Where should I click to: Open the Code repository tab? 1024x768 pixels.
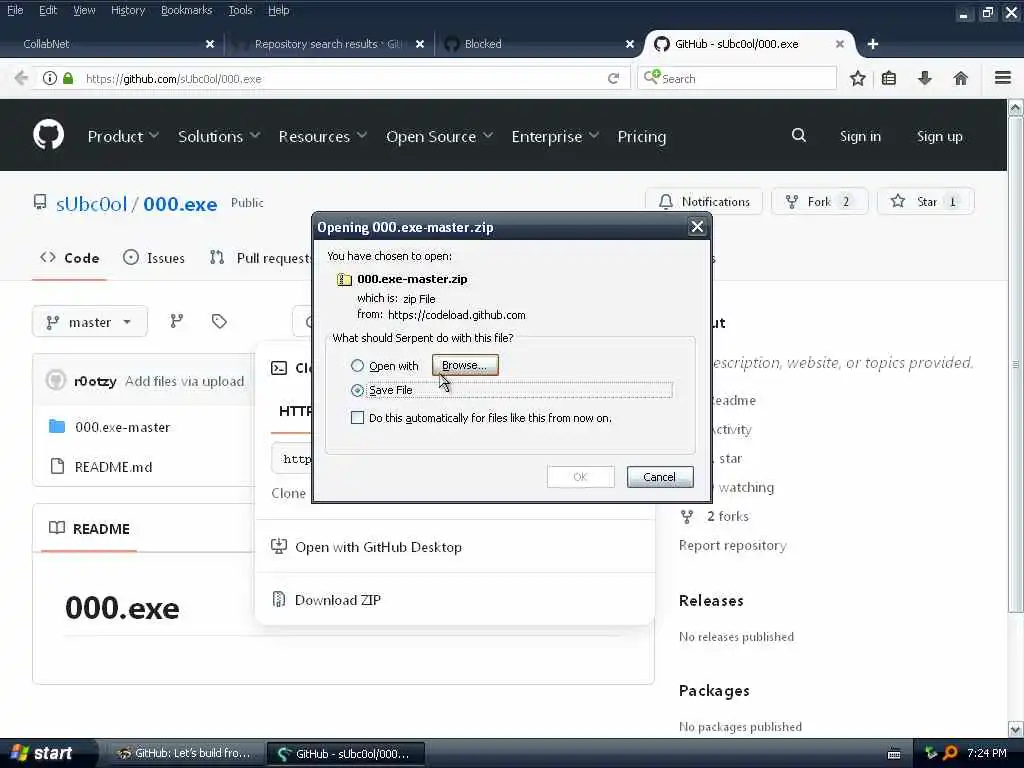[69, 258]
